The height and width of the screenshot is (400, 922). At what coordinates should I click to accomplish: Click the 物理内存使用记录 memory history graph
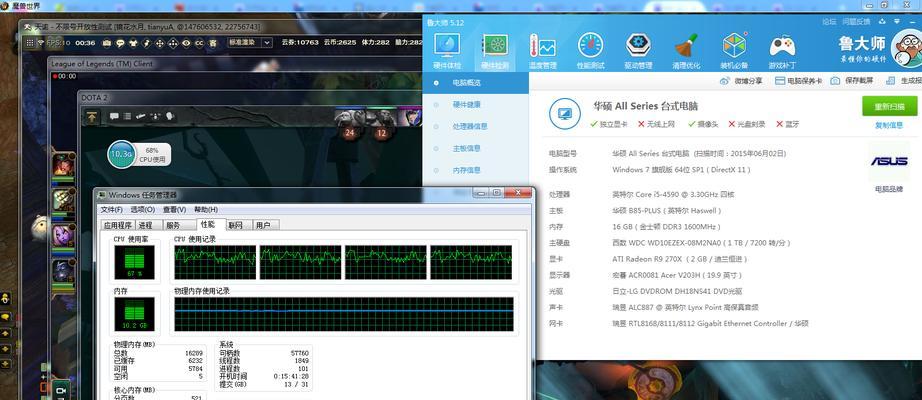point(344,314)
